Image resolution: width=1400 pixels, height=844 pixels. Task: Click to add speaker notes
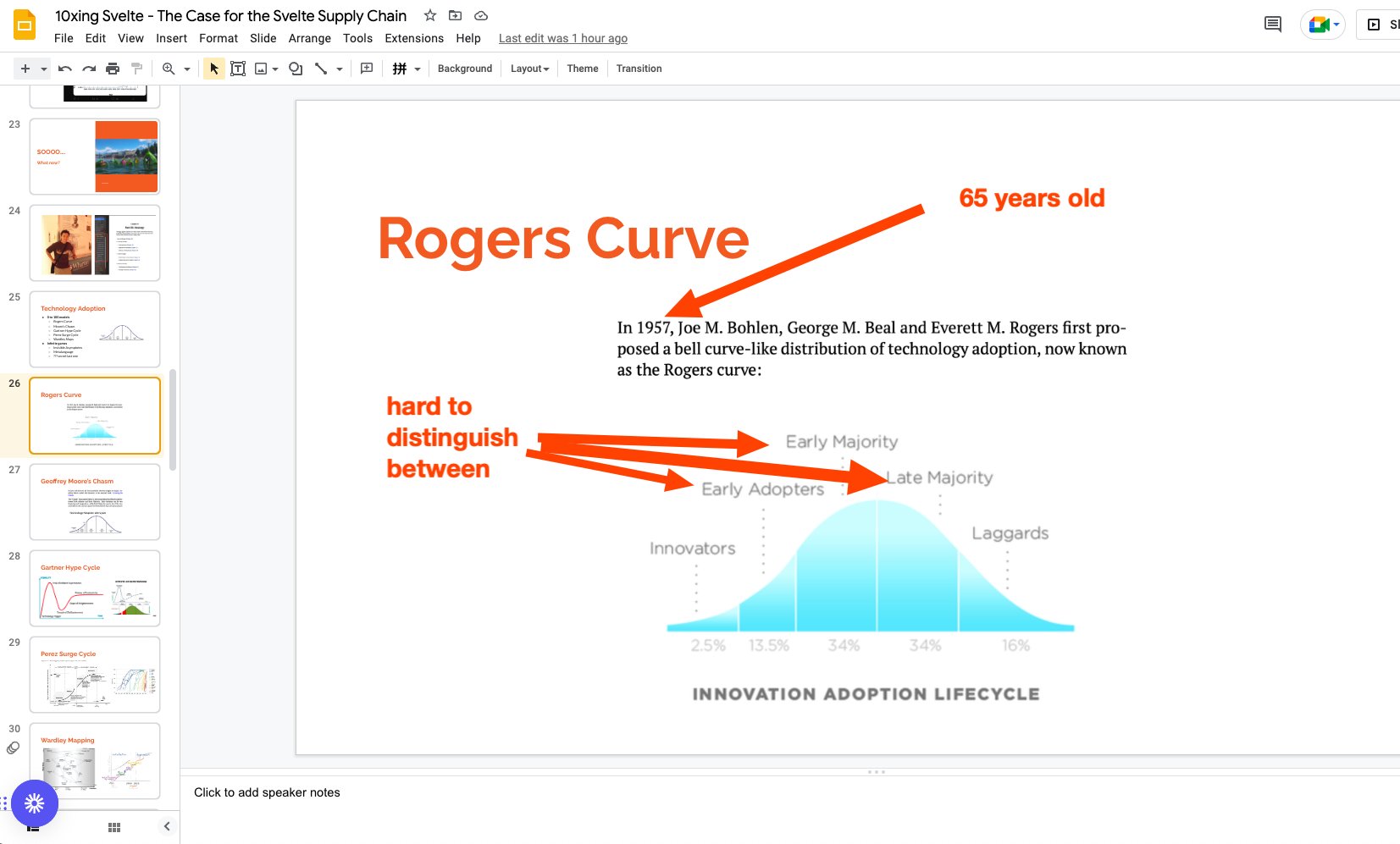pyautogui.click(x=267, y=792)
